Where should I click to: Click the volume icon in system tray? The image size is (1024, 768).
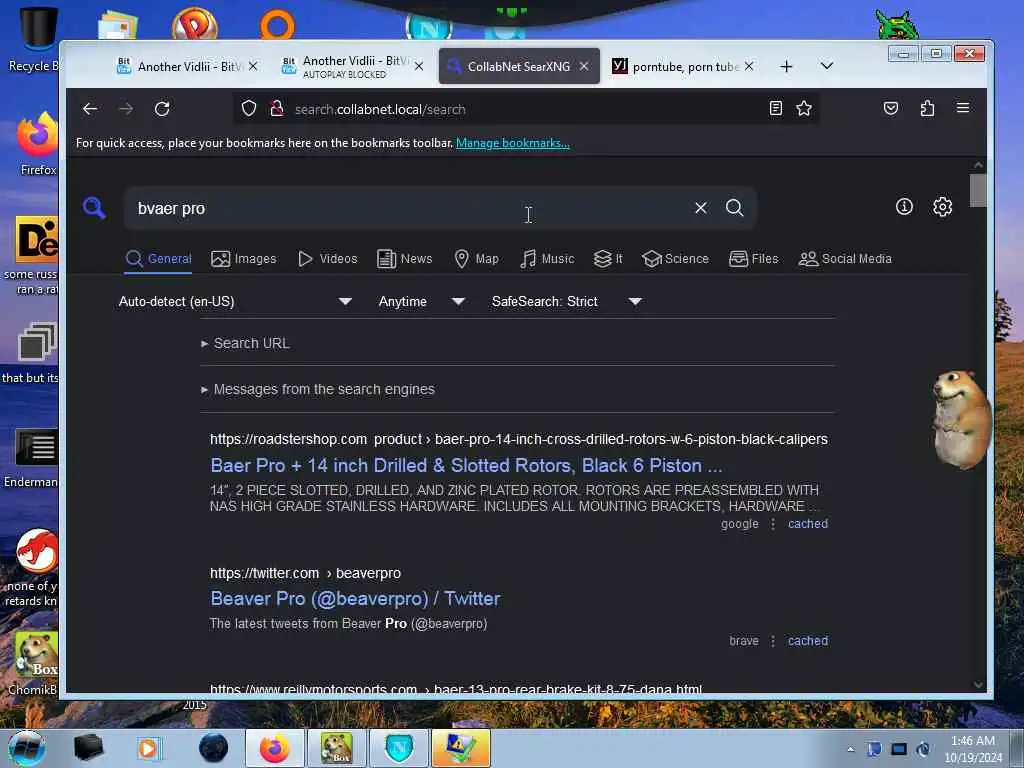point(923,749)
